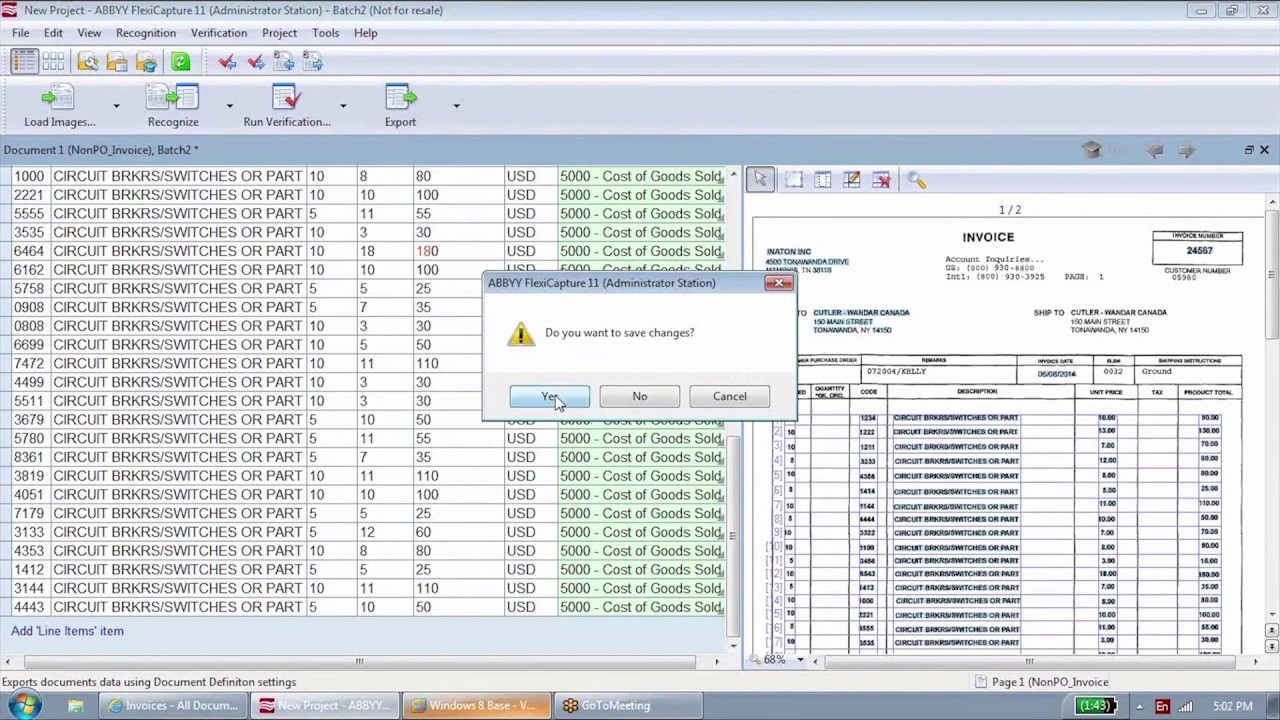Click next document icon with right arrow
1280x720 pixels.
coord(312,62)
